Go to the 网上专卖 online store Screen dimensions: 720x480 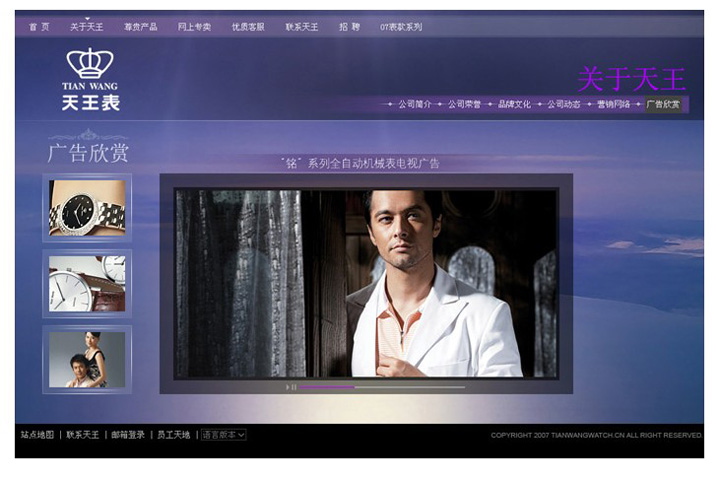[x=194, y=27]
